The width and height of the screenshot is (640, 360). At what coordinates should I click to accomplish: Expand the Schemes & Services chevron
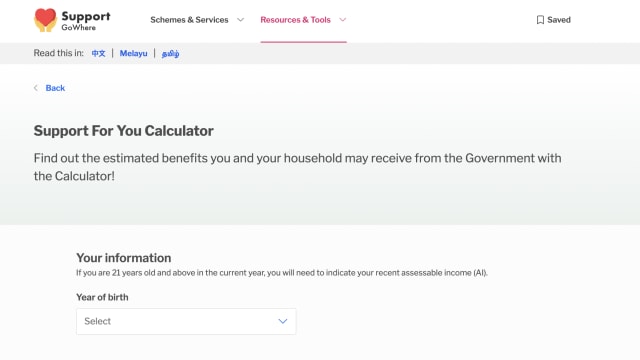tap(240, 20)
